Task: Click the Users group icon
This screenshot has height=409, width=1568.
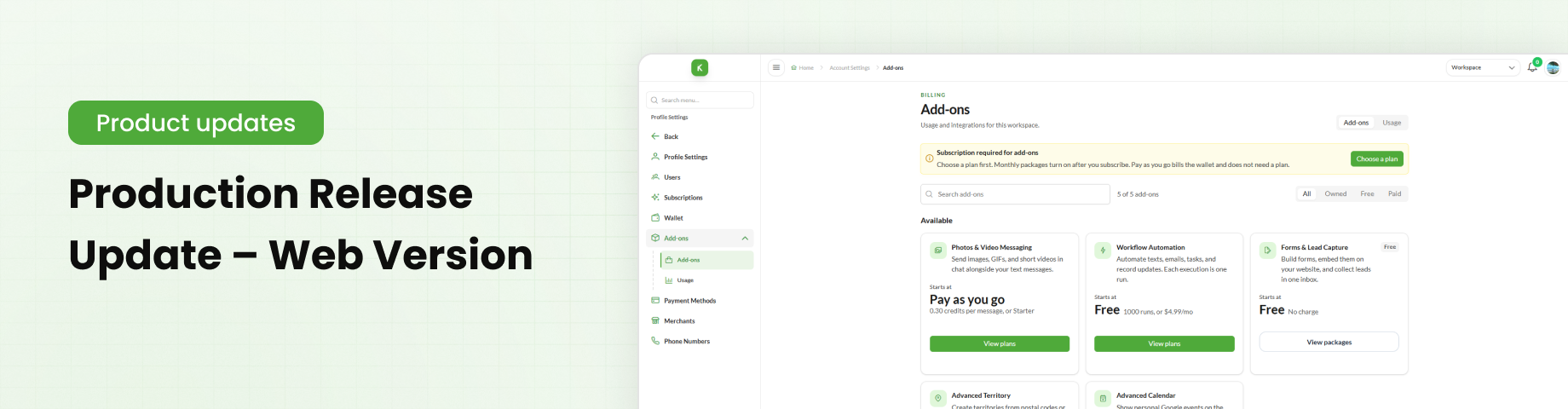Action: click(655, 177)
